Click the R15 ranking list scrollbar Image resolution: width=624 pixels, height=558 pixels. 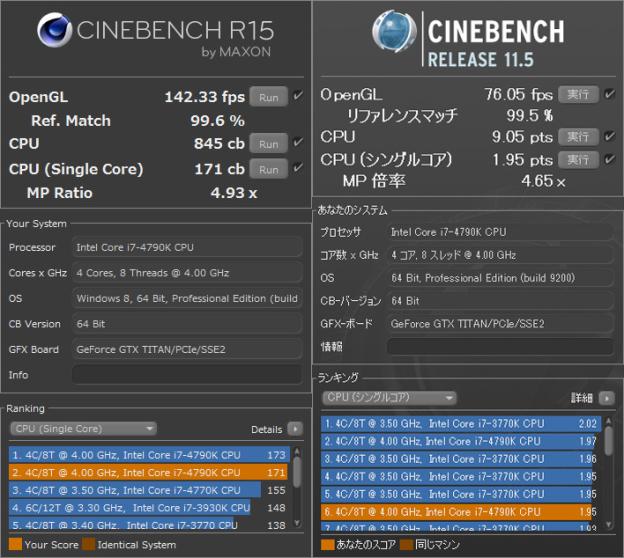(297, 472)
